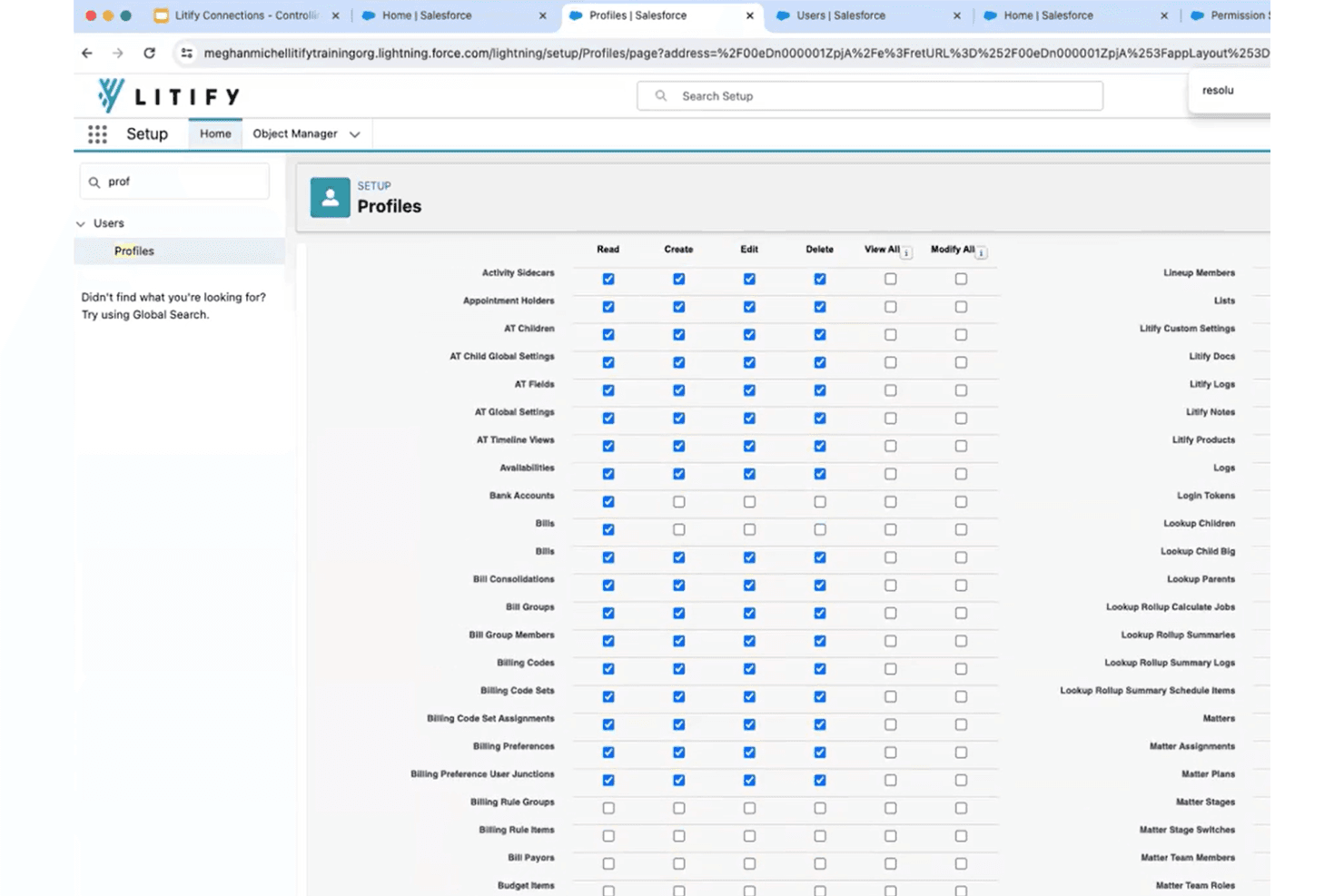Check Modify All for Availabilities
This screenshot has width=1344, height=896.
(961, 474)
